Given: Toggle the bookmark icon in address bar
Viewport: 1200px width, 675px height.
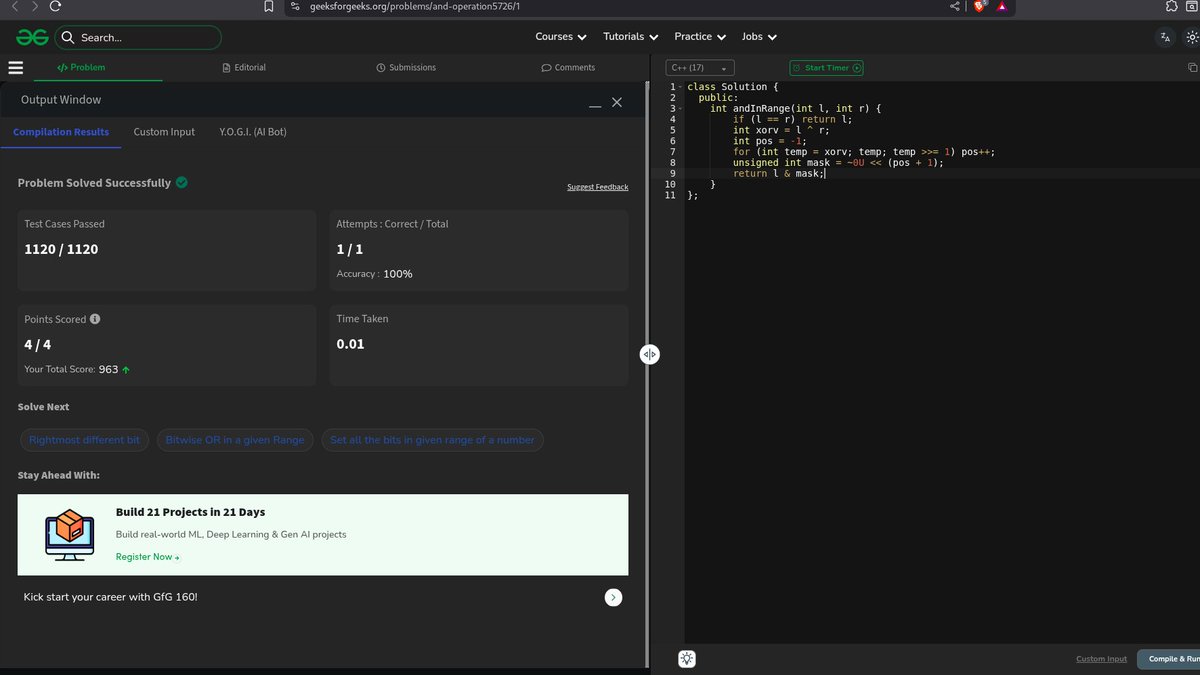Looking at the screenshot, I should pyautogui.click(x=267, y=7).
